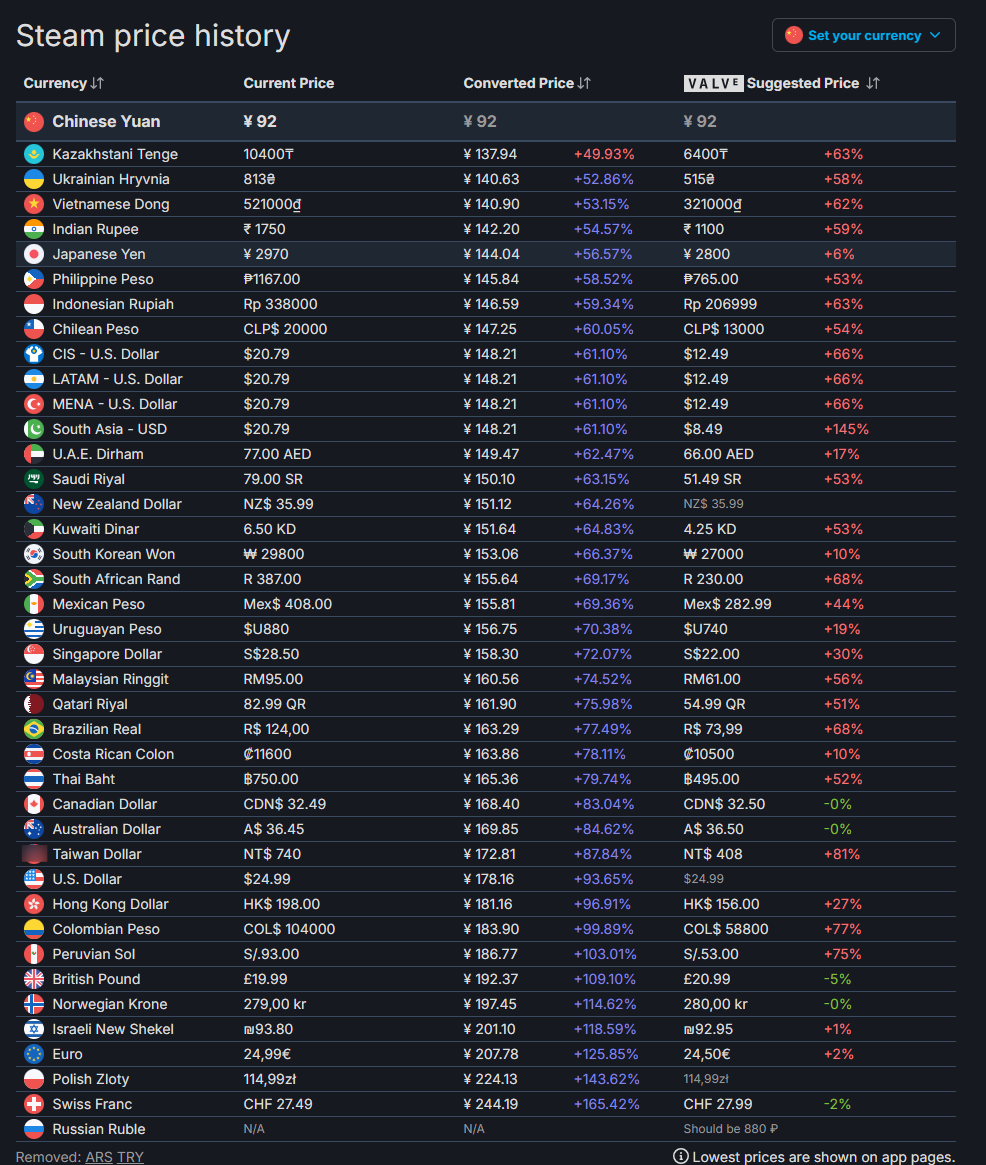Viewport: 986px width, 1165px height.
Task: Click the Swiss Franc flag icon
Action: (x=34, y=1104)
